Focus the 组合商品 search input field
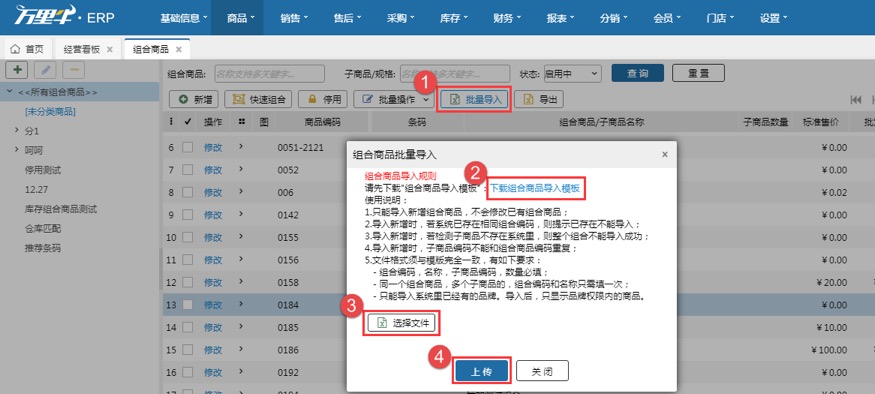The height and width of the screenshot is (394, 875). (269, 73)
